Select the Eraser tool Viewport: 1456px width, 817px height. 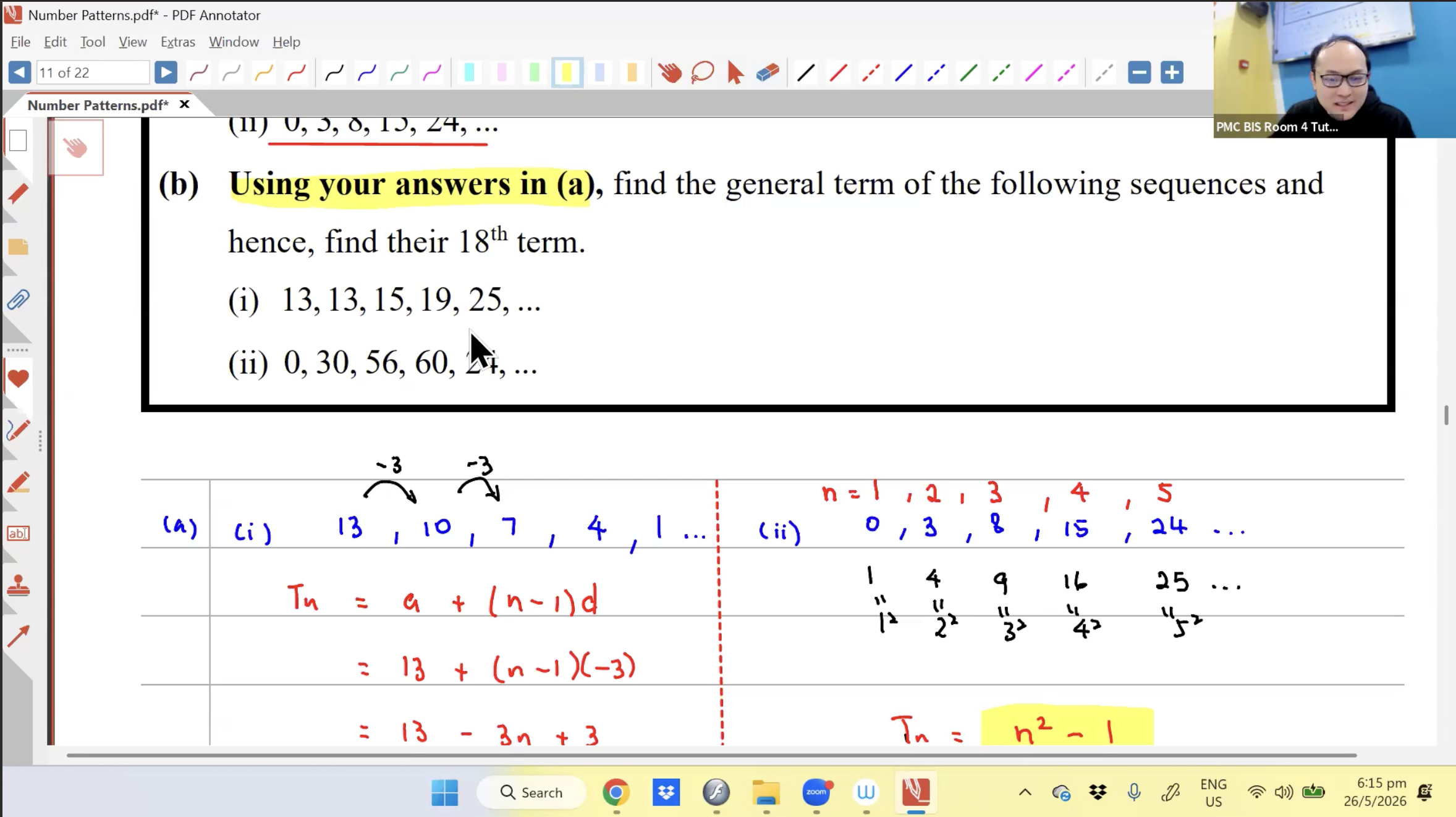click(x=768, y=73)
